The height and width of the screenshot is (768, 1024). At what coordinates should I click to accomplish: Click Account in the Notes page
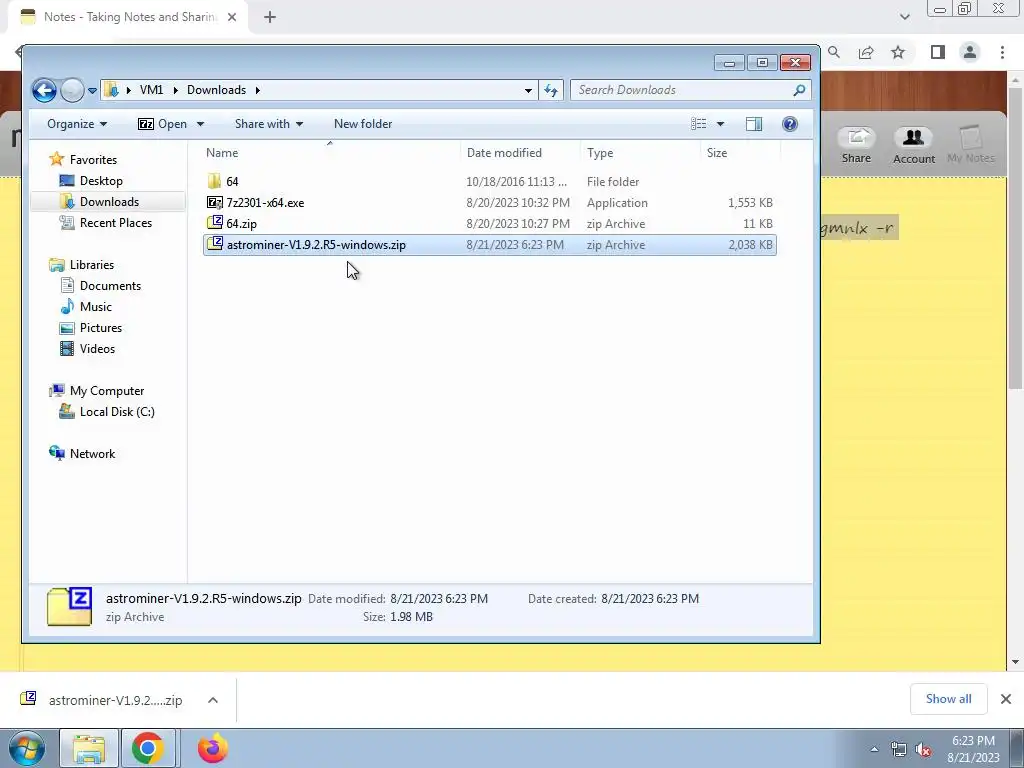[x=914, y=145]
